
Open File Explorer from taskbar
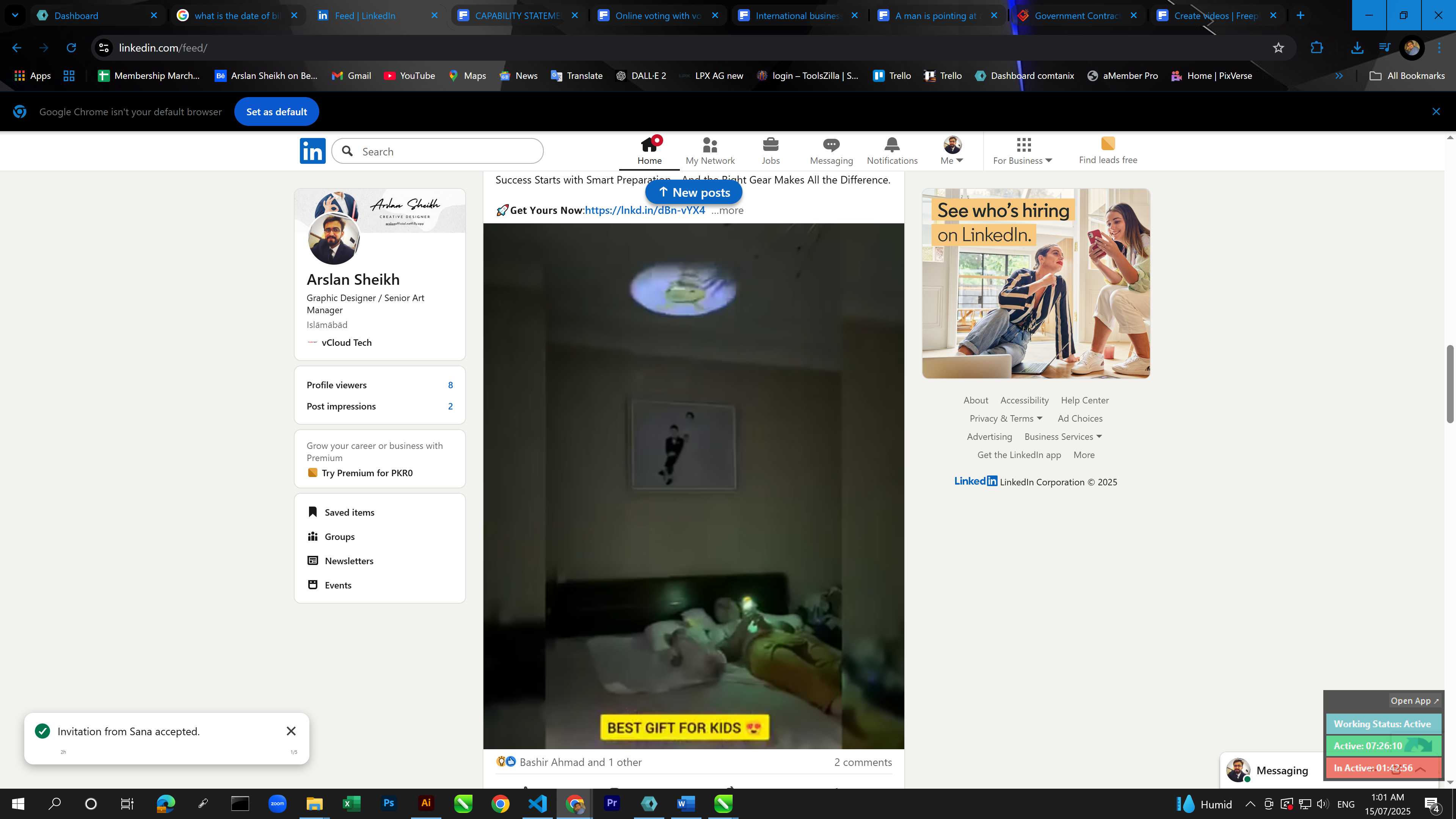(x=314, y=803)
